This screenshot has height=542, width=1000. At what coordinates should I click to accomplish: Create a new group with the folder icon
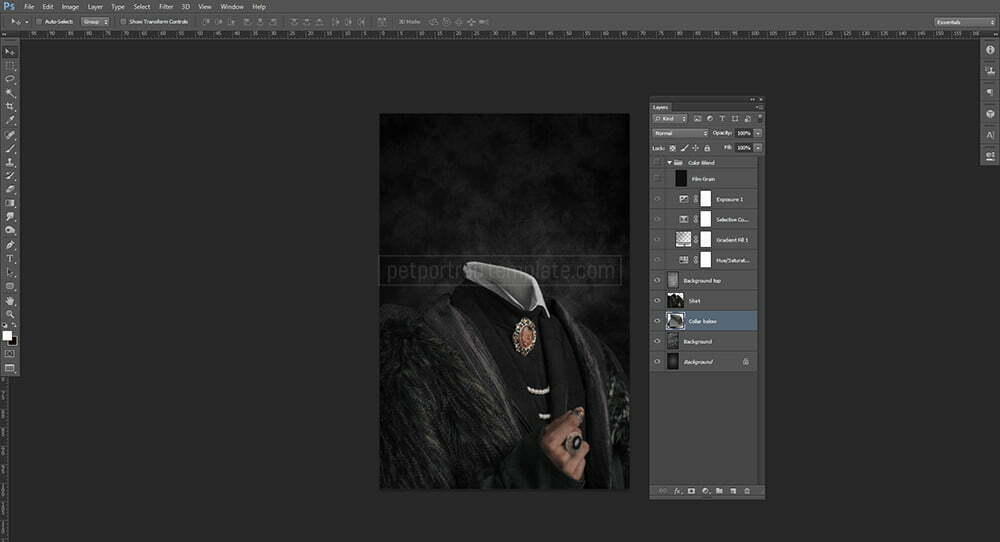[718, 491]
